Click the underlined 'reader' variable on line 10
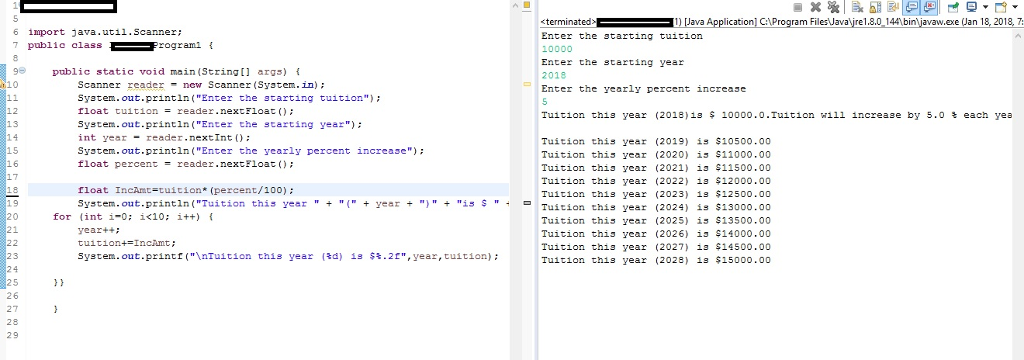The width and height of the screenshot is (1024, 360). (146, 85)
